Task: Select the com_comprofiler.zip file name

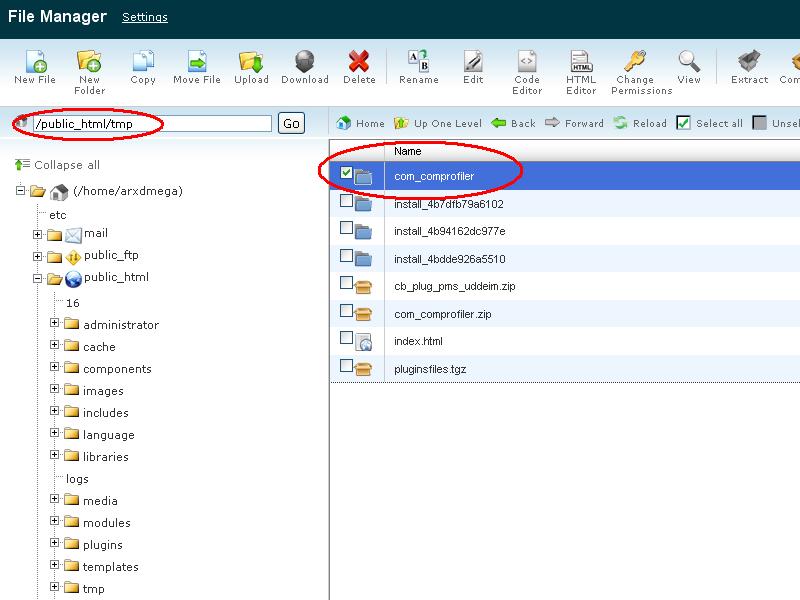Action: (442, 314)
